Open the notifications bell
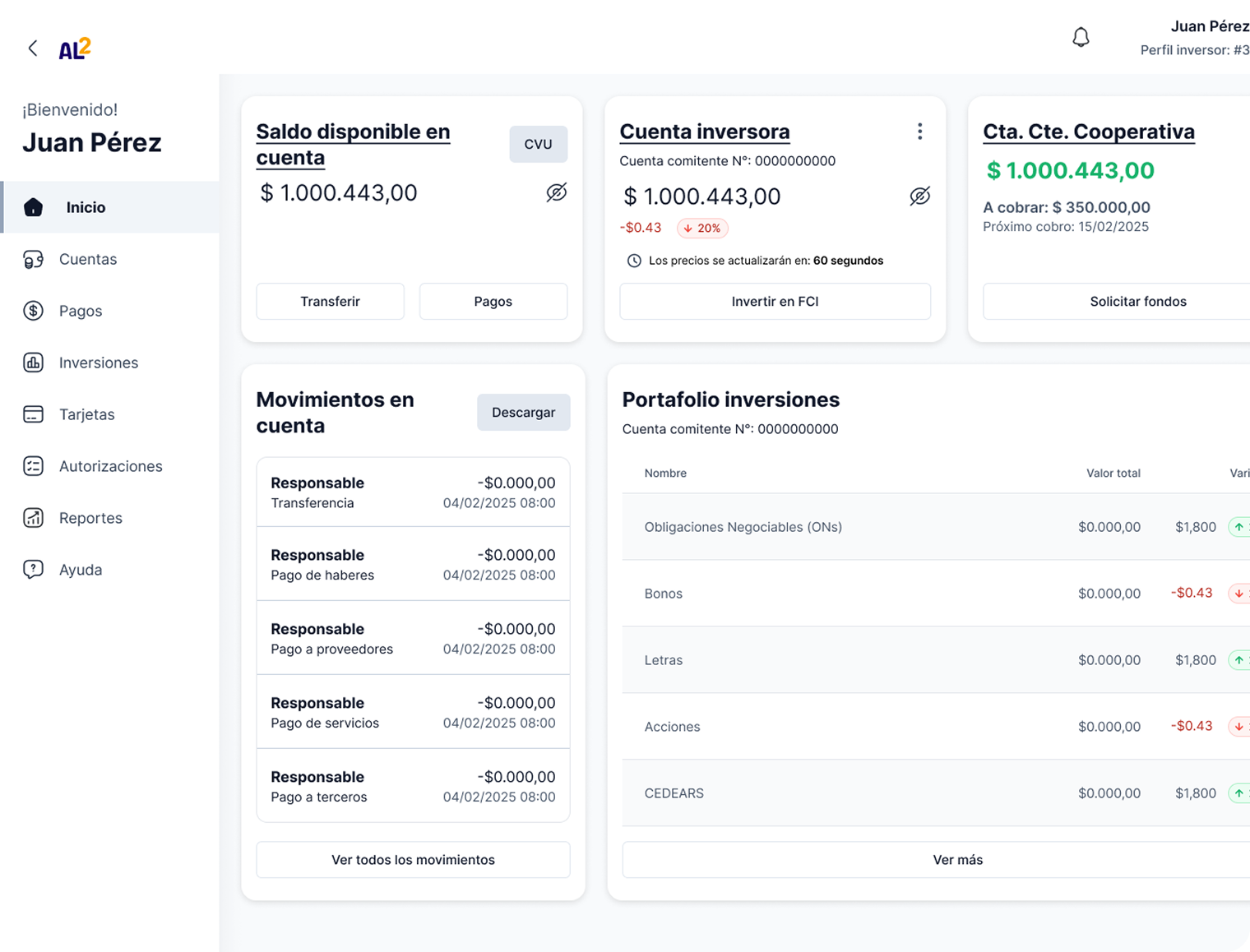Image resolution: width=1250 pixels, height=952 pixels. [1081, 38]
